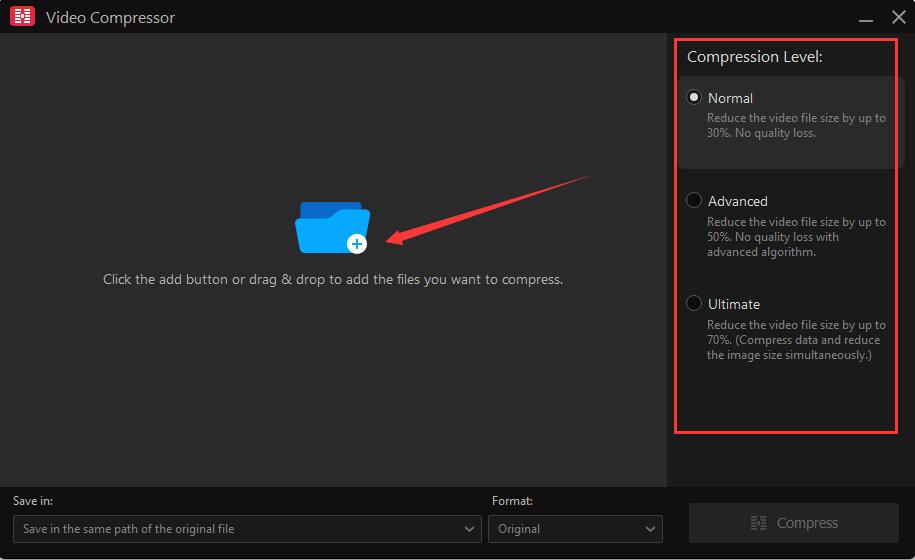Image resolution: width=915 pixels, height=560 pixels.
Task: Click the Normal 30% reduction description text
Action: pyautogui.click(x=796, y=125)
